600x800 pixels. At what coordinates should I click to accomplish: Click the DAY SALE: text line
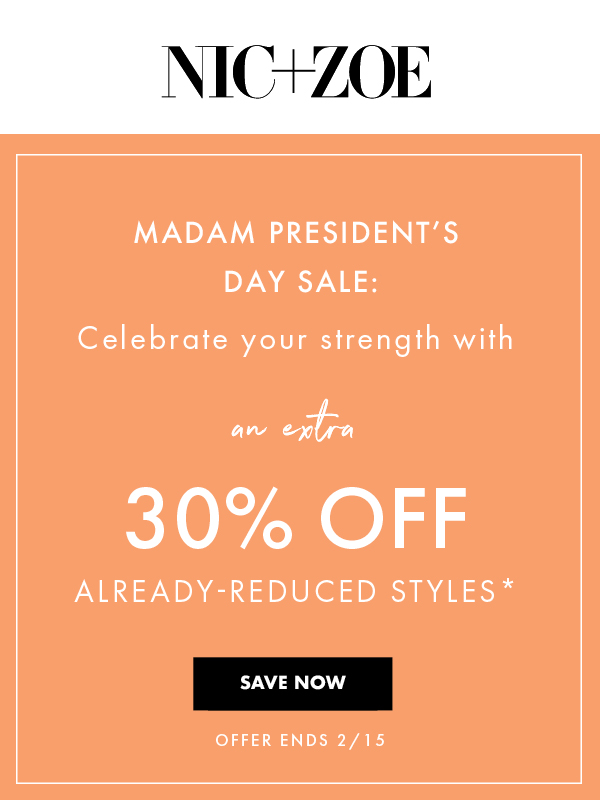pyautogui.click(x=301, y=283)
